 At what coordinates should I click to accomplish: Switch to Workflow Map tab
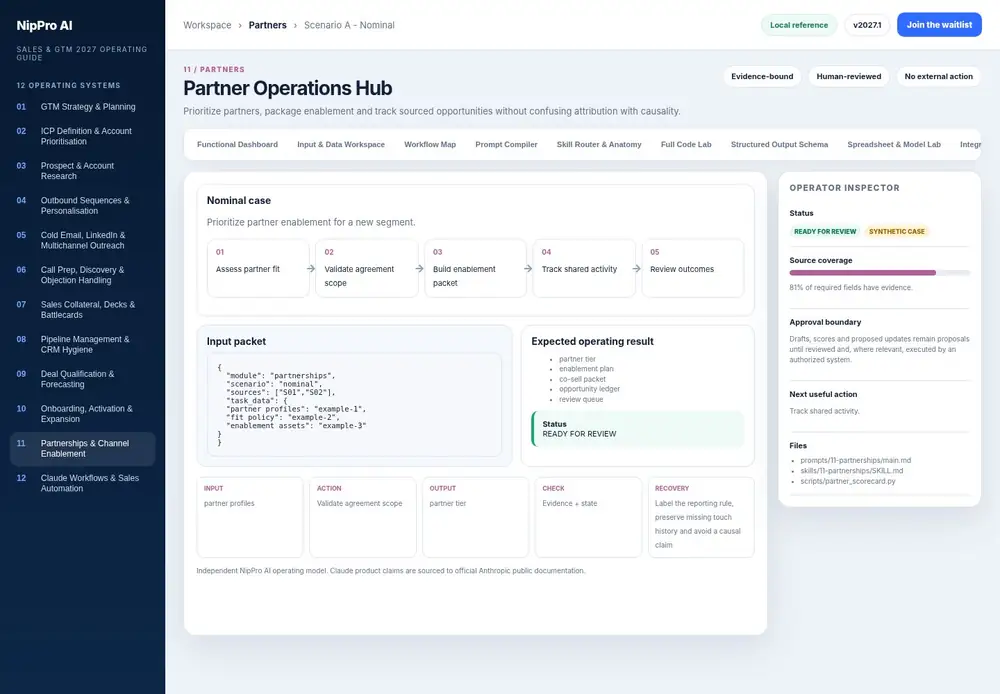[x=430, y=145]
